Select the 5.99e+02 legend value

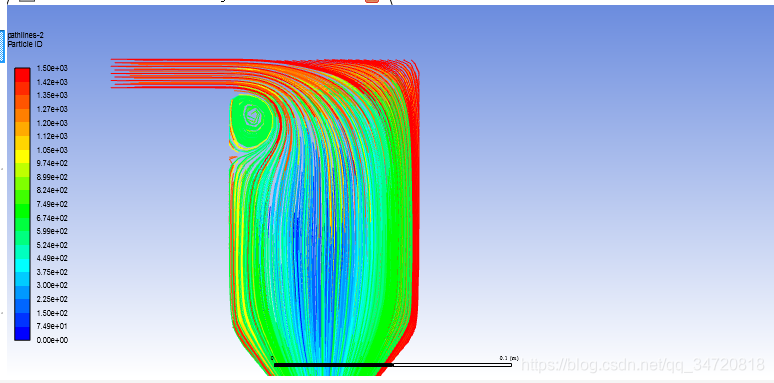(x=52, y=231)
